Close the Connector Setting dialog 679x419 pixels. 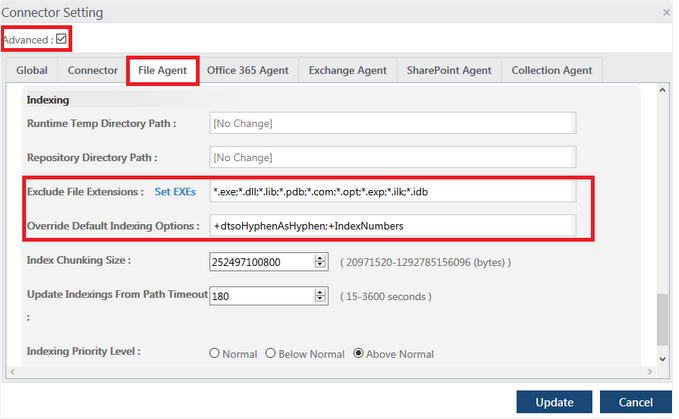[x=666, y=13]
